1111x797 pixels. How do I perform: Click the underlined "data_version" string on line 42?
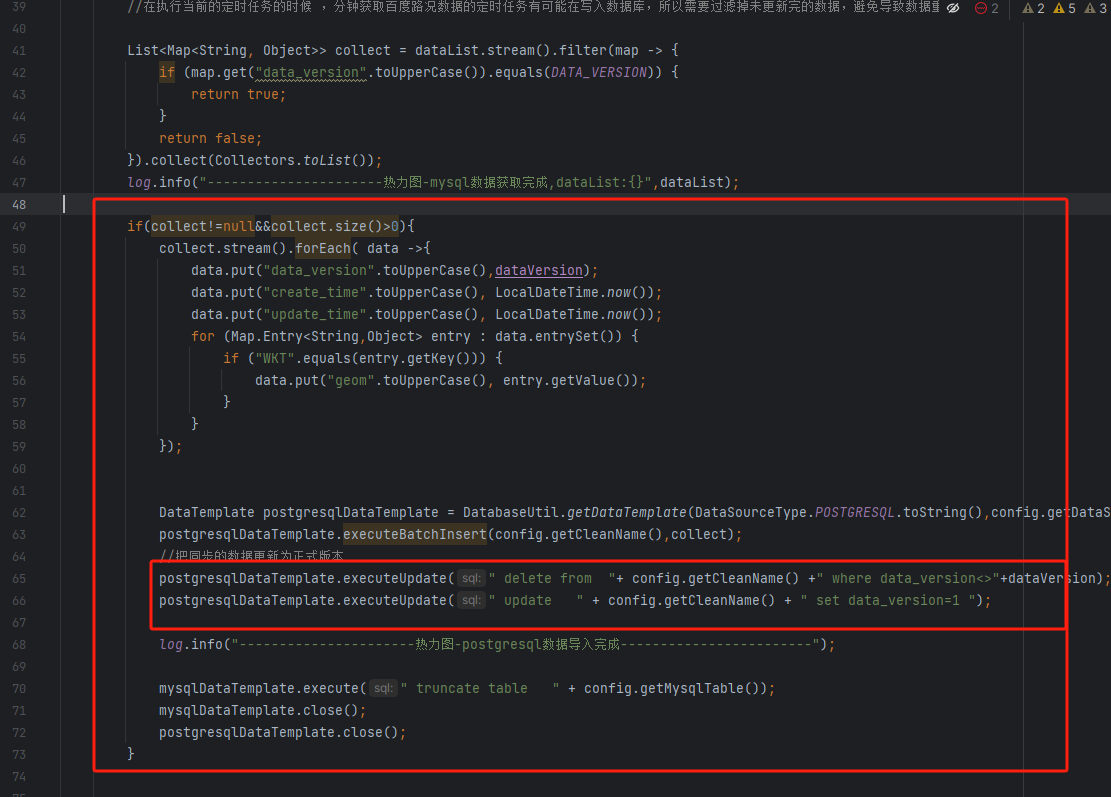(310, 72)
